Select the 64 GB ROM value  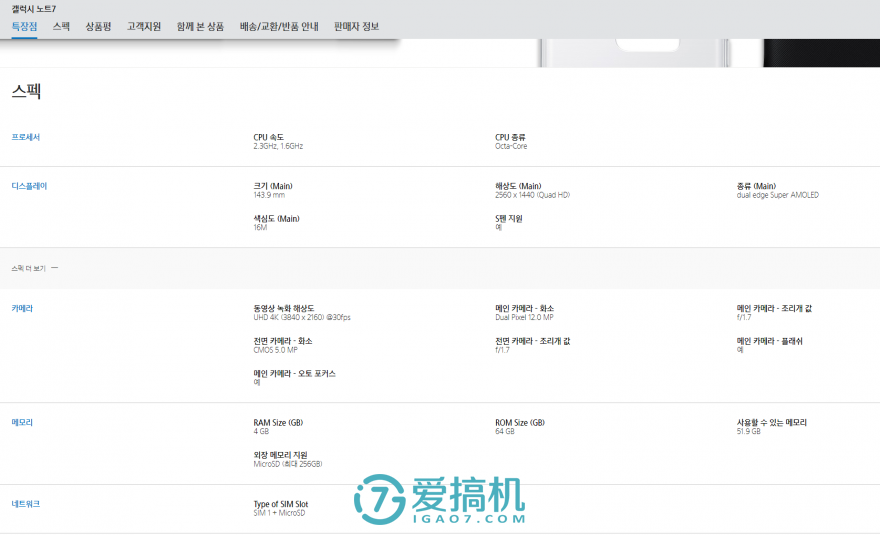(505, 431)
